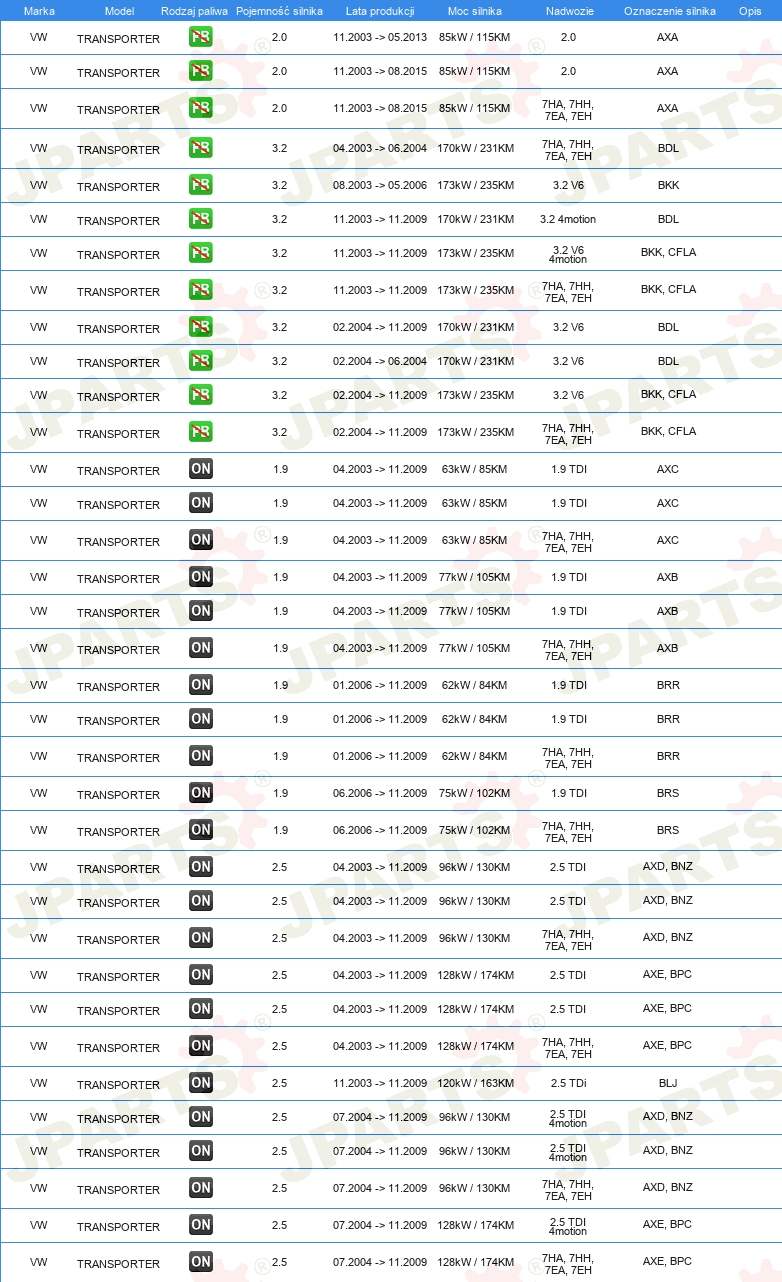Click the ON diesel icon in the 75kW 1.9 TDI BRS row
The image size is (782, 1282).
click(x=201, y=793)
